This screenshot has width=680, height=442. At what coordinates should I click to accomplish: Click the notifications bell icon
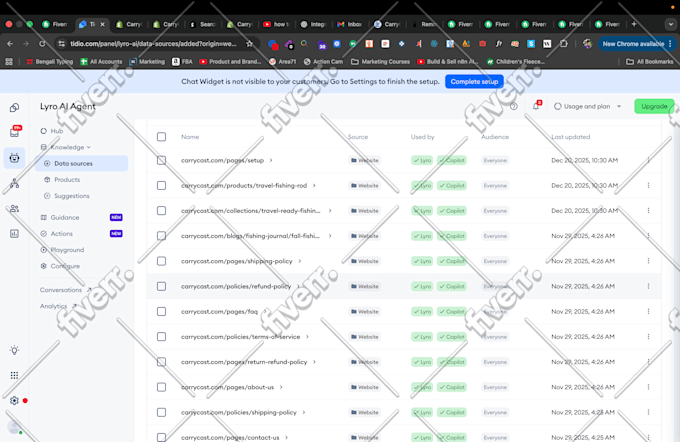536,106
